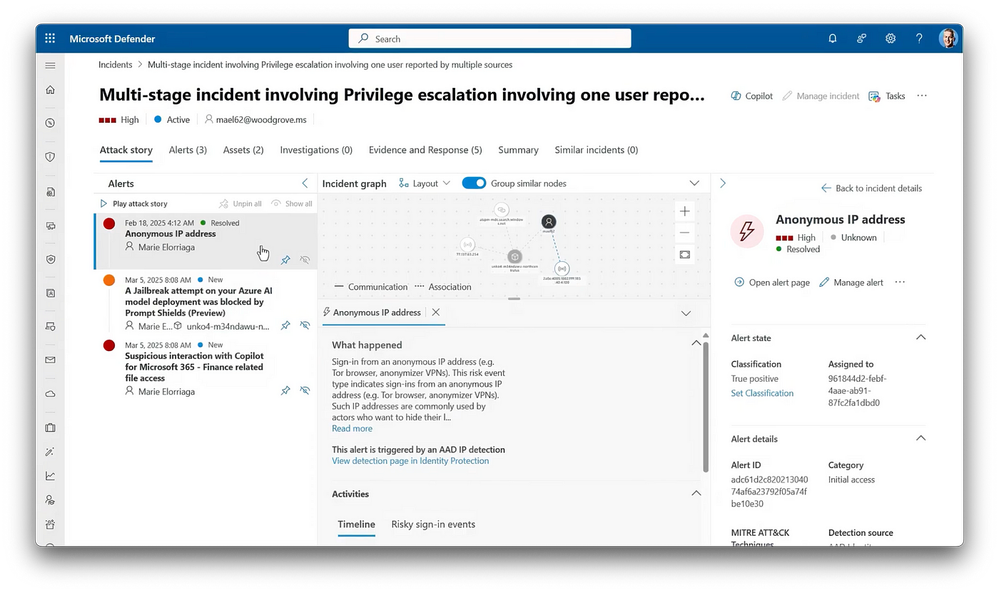
Task: Open the Tasks button
Action: pyautogui.click(x=886, y=96)
